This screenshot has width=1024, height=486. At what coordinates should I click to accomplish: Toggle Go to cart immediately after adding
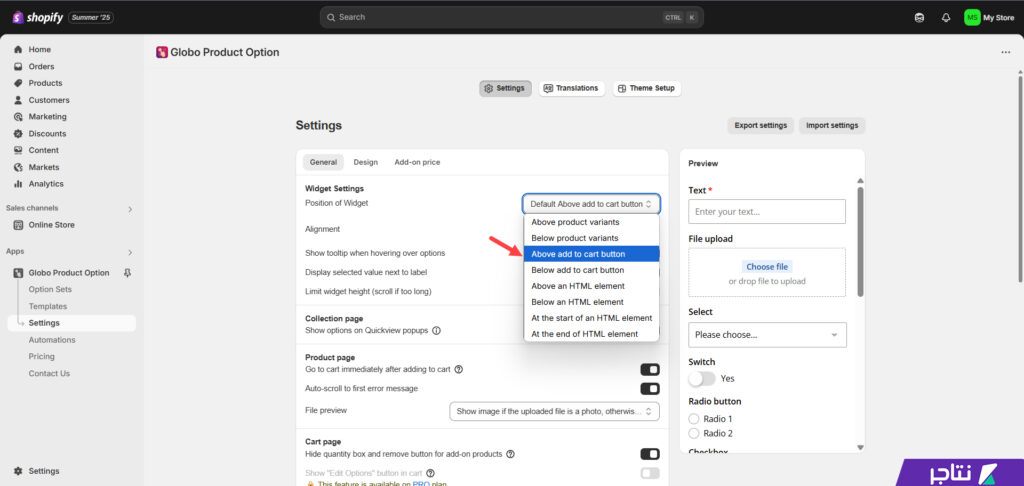650,370
